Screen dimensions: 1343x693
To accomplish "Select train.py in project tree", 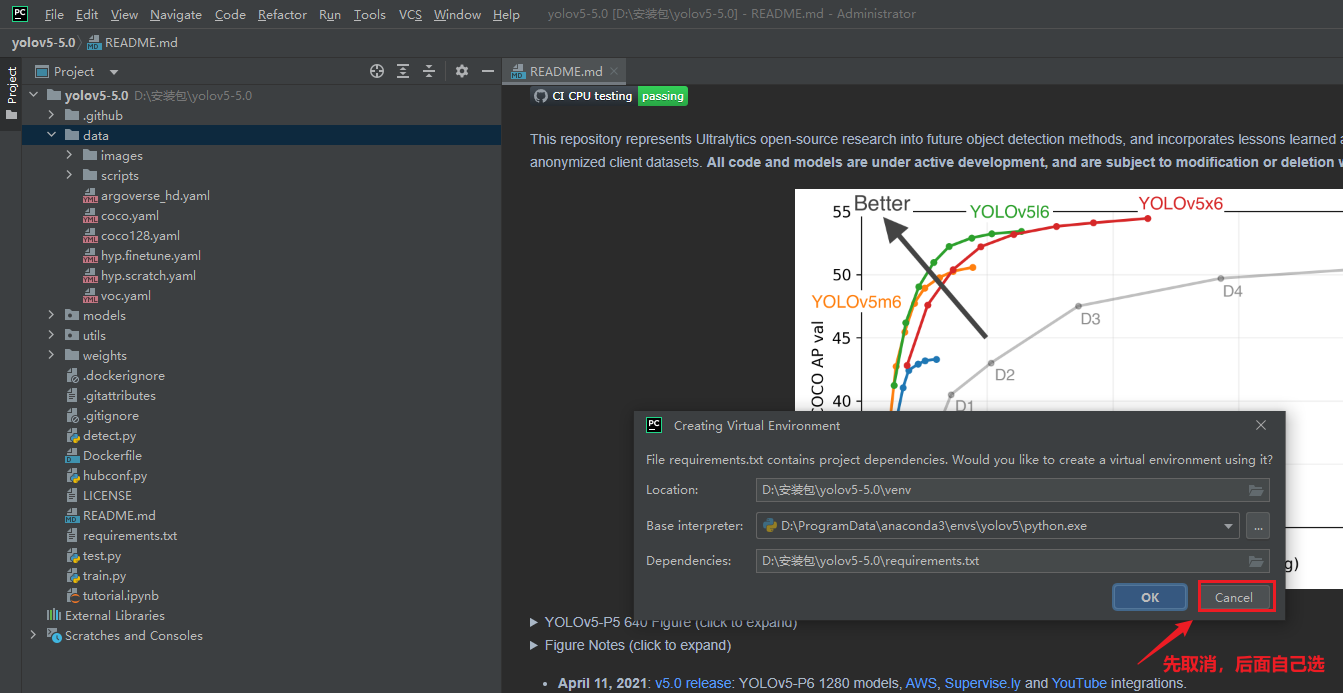I will point(95,575).
